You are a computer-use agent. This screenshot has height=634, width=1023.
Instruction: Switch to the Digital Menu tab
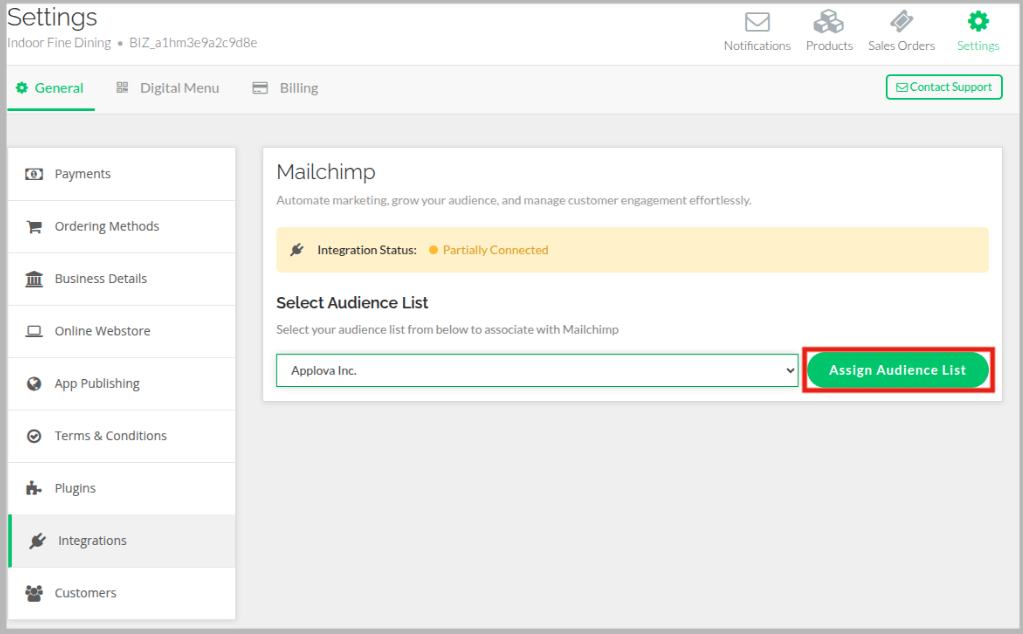(168, 88)
